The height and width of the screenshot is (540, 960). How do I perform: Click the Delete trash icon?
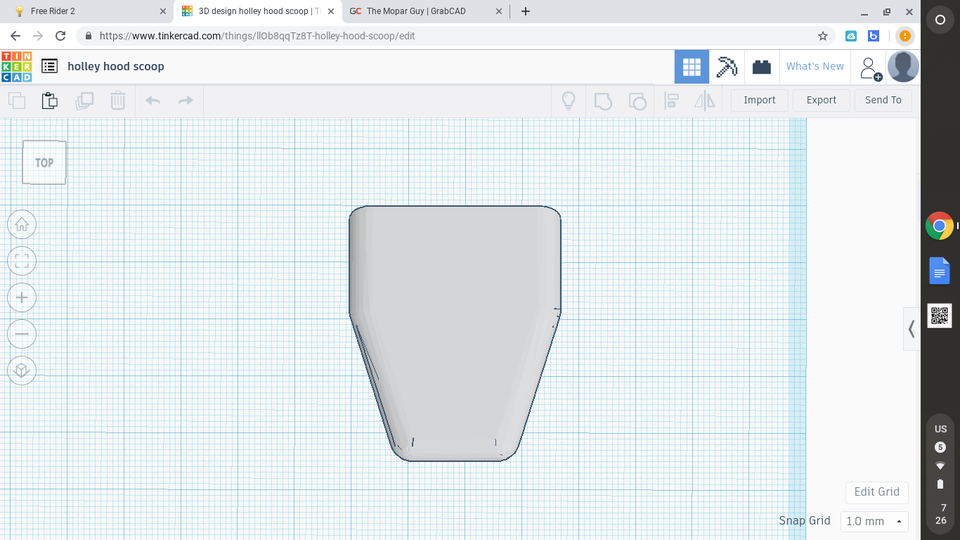click(x=118, y=100)
